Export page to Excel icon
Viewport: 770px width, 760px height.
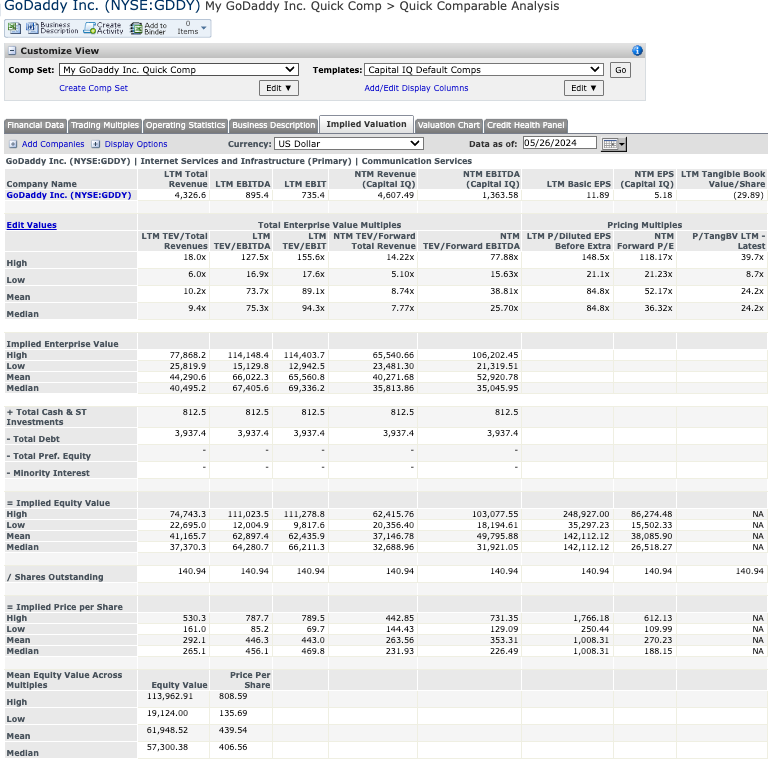(x=14, y=28)
